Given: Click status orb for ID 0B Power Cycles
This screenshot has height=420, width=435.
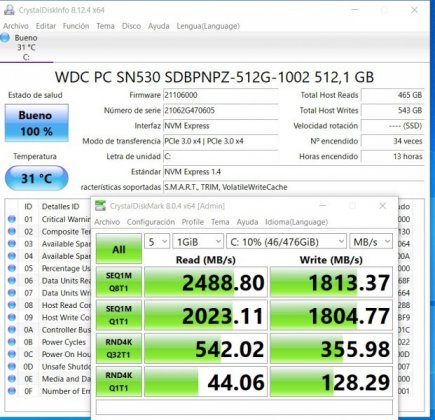Looking at the screenshot, I should 12,342.
